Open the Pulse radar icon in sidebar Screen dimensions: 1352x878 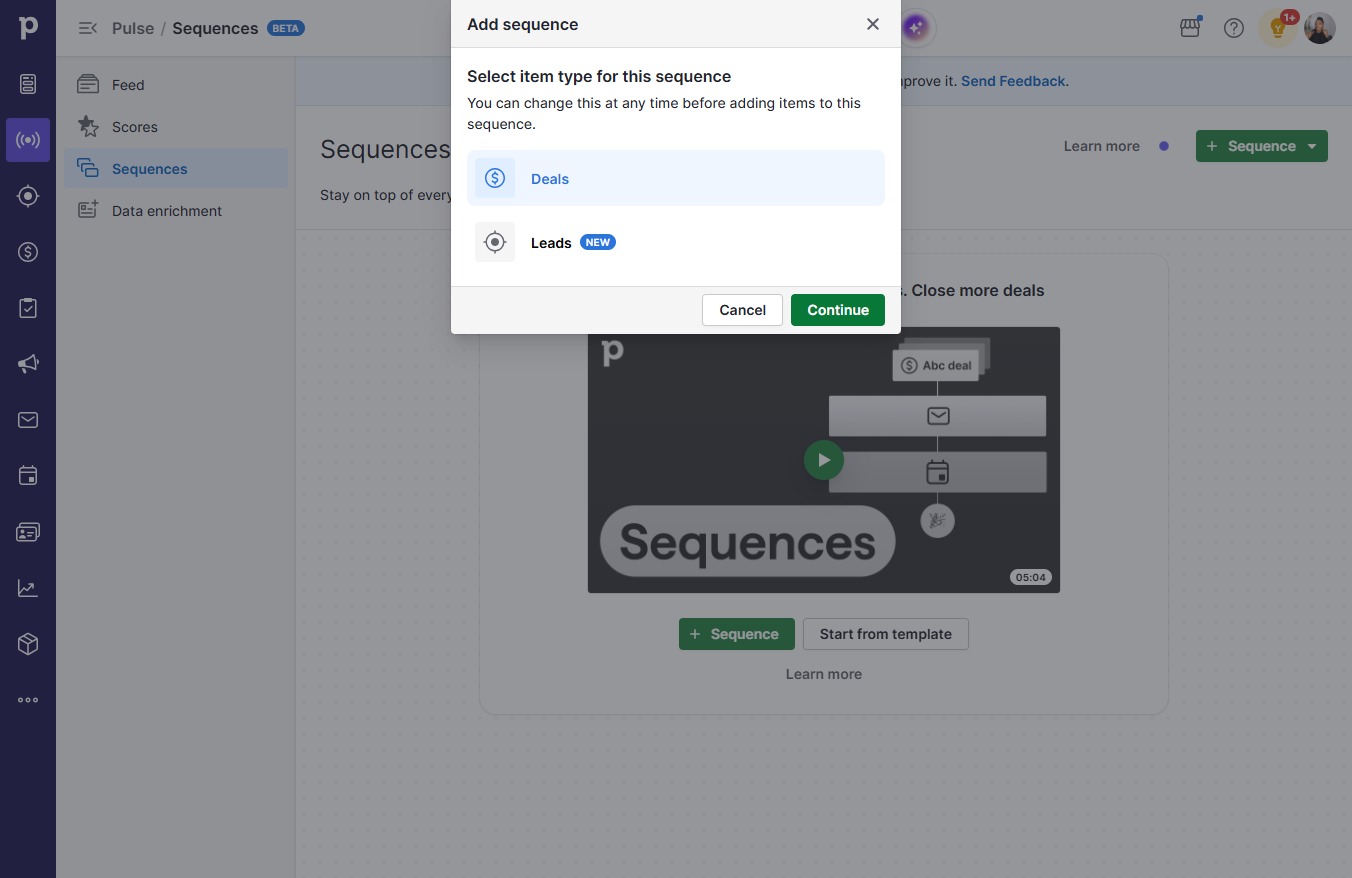coord(28,140)
